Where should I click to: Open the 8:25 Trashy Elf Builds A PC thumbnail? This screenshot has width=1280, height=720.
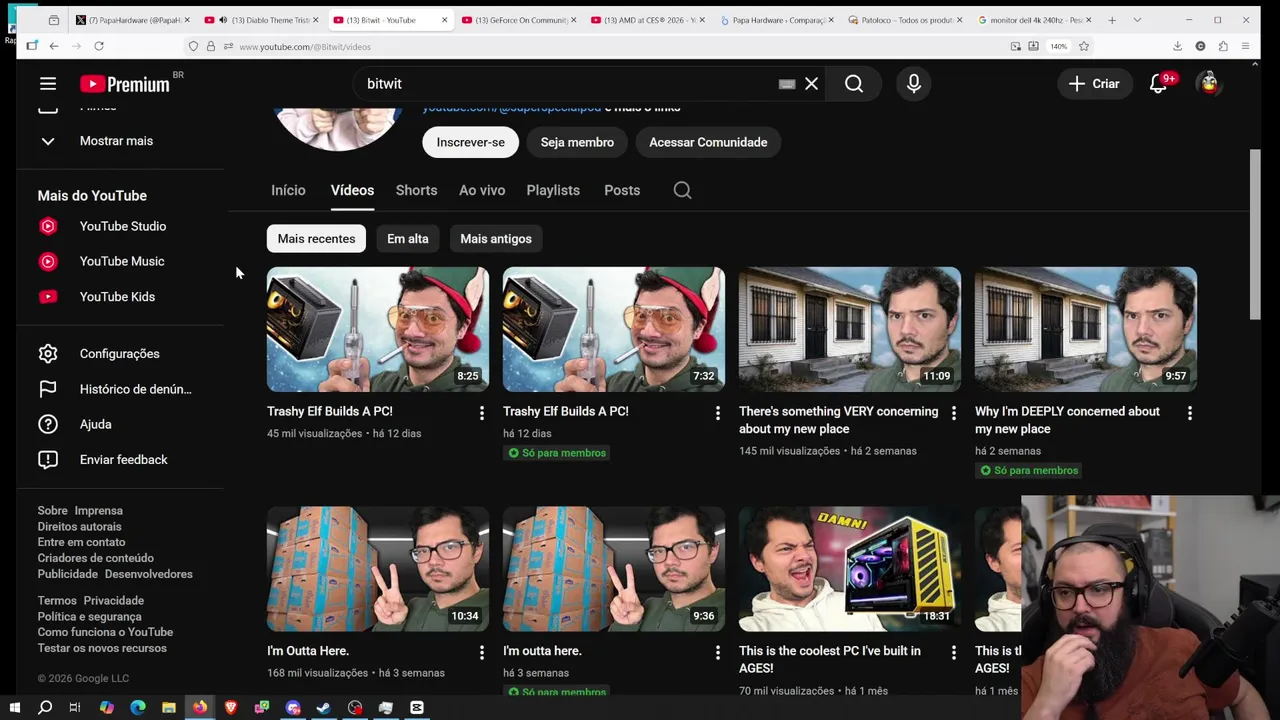(378, 329)
